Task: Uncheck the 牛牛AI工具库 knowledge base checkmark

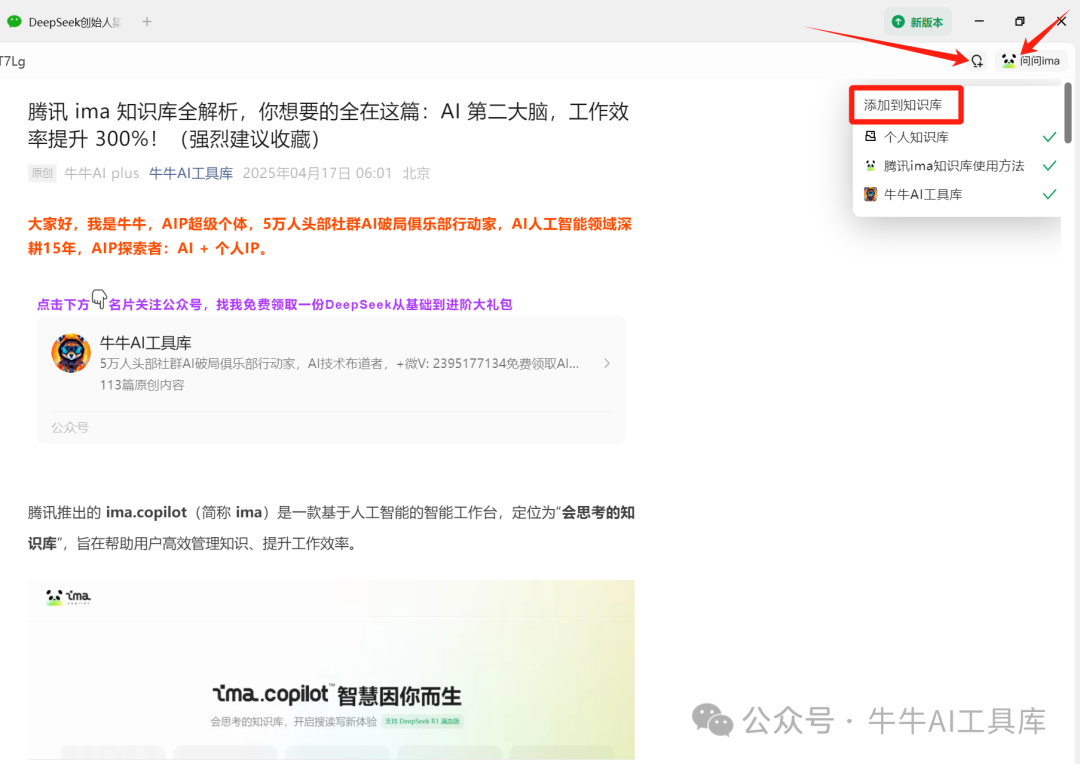Action: pos(1049,194)
